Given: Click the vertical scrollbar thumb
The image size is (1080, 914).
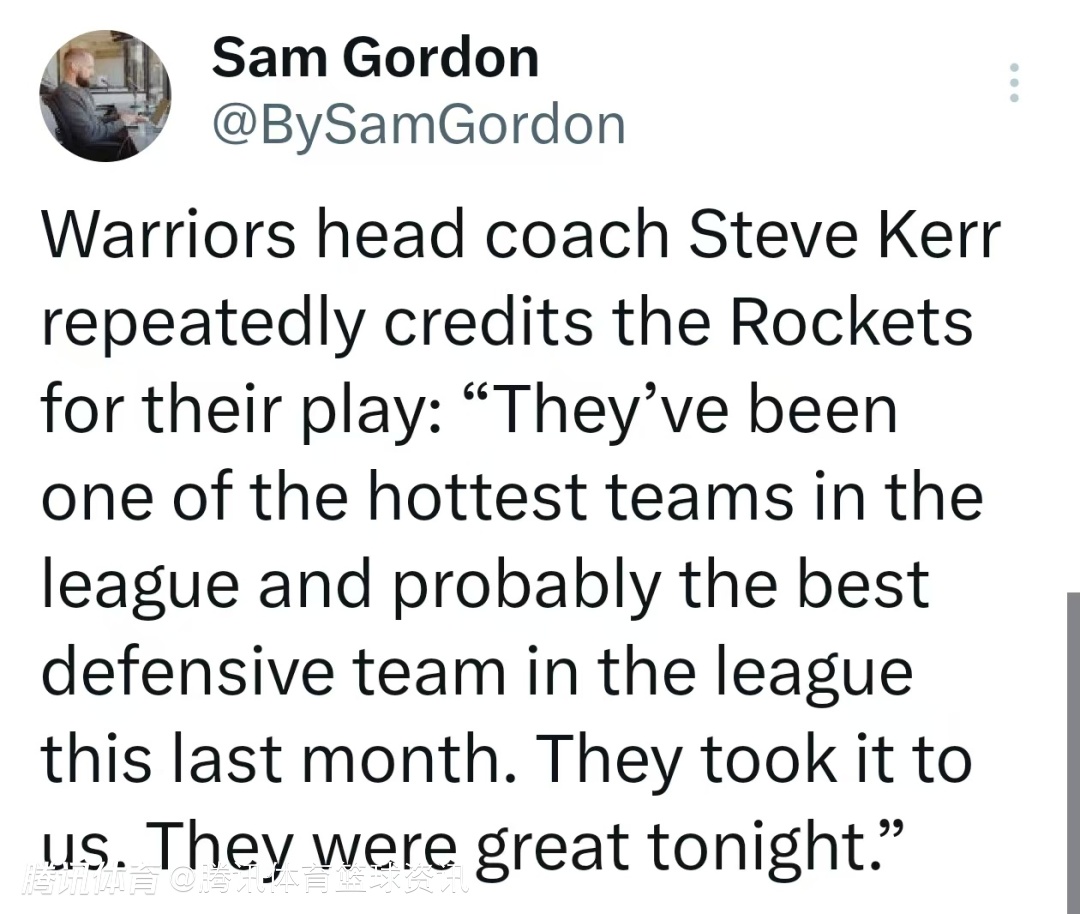Looking at the screenshot, I should click(x=1072, y=750).
